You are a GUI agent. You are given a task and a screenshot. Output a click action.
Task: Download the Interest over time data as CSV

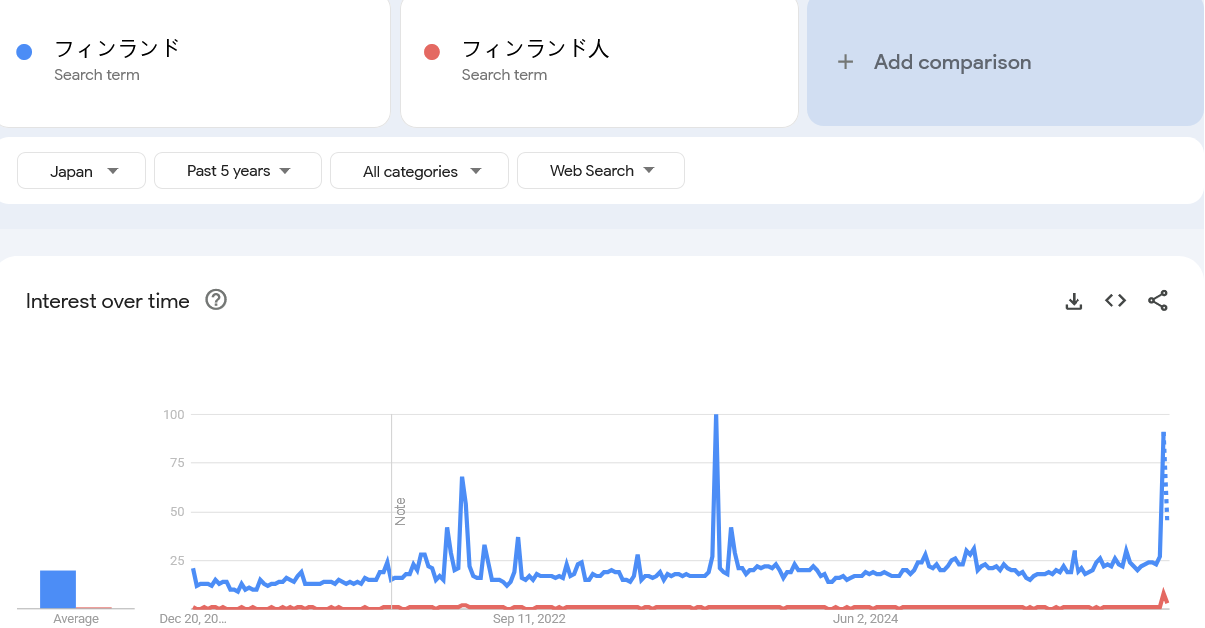click(1074, 301)
